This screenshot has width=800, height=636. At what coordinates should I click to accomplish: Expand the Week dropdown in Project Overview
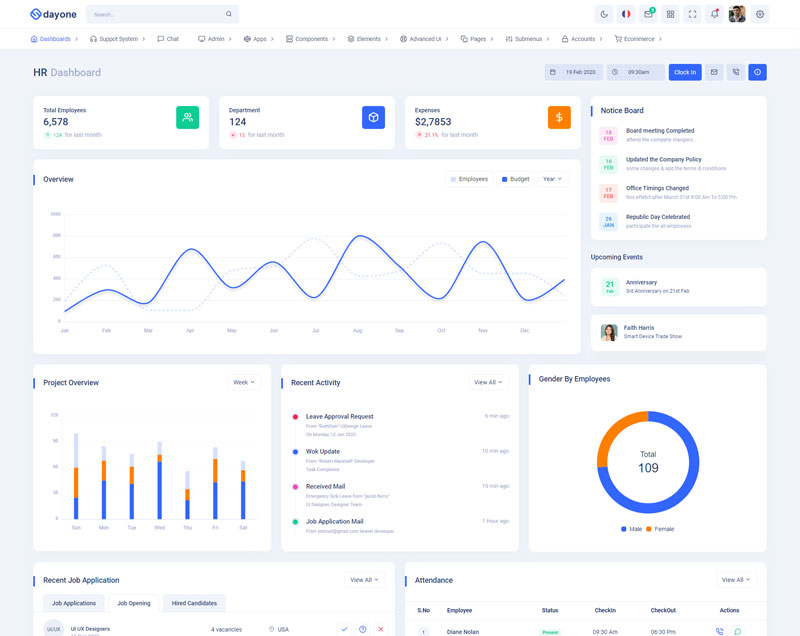[243, 382]
